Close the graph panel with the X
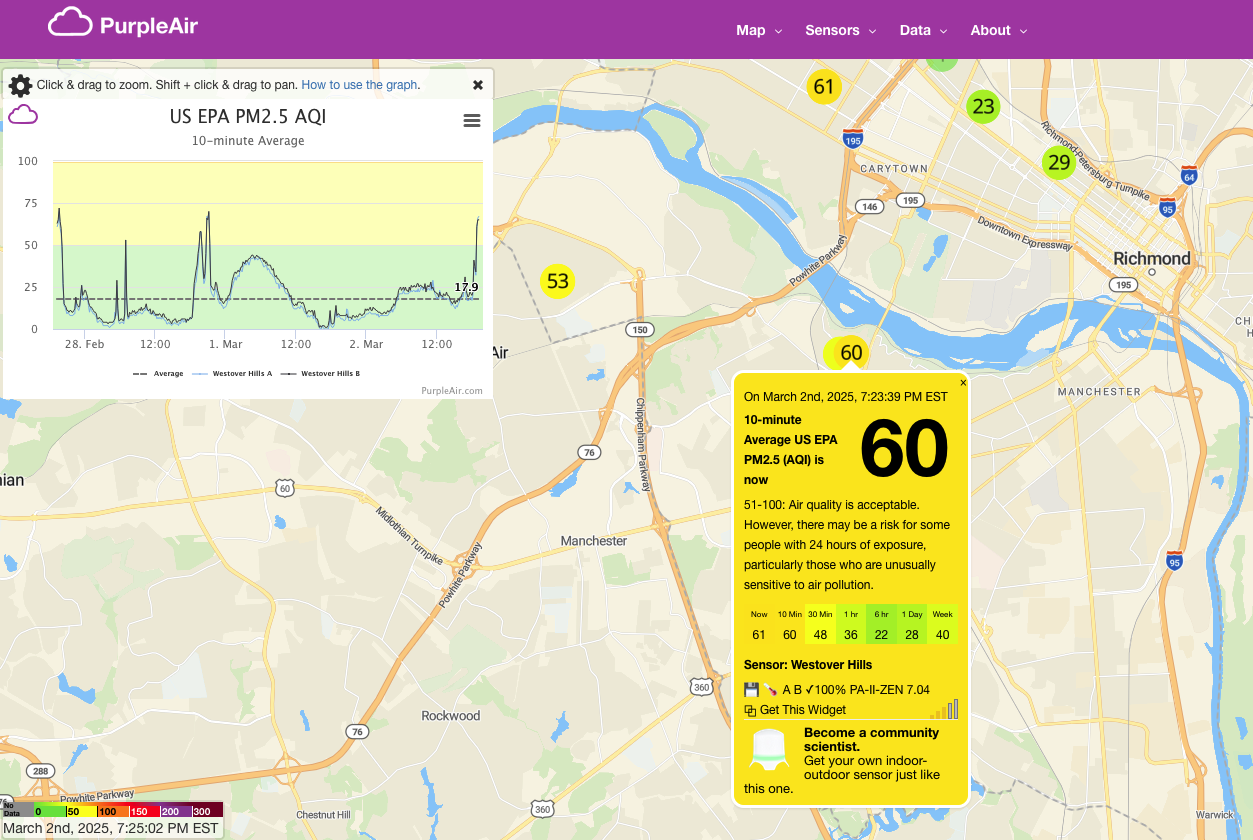This screenshot has height=840, width=1253. click(x=478, y=85)
